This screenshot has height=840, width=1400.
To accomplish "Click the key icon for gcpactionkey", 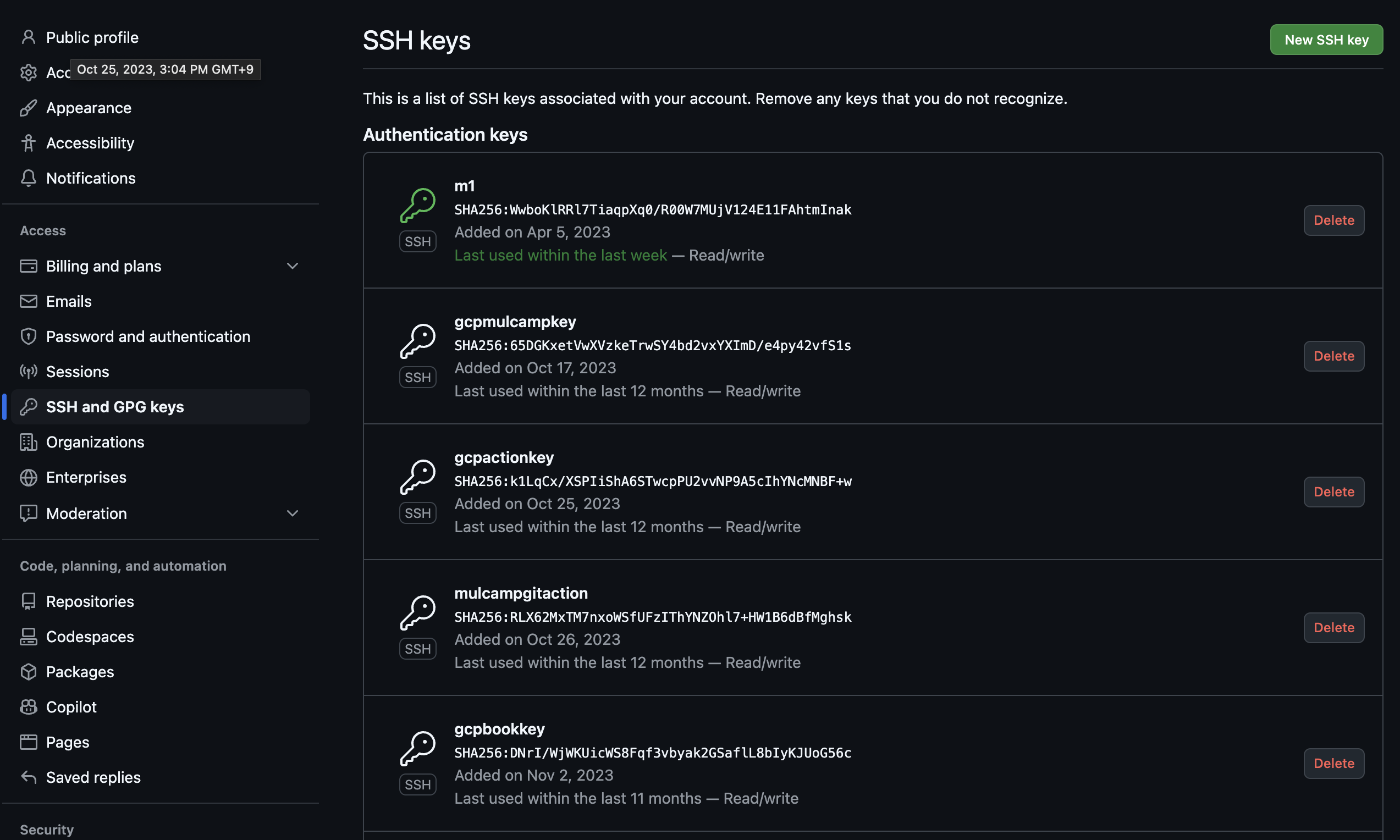I will pyautogui.click(x=418, y=477).
